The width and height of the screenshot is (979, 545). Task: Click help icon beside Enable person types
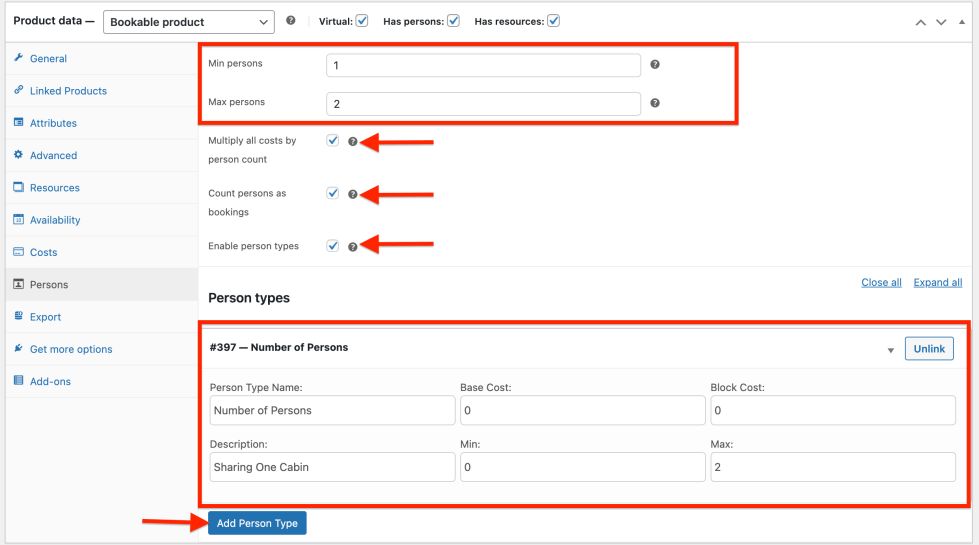coord(352,247)
